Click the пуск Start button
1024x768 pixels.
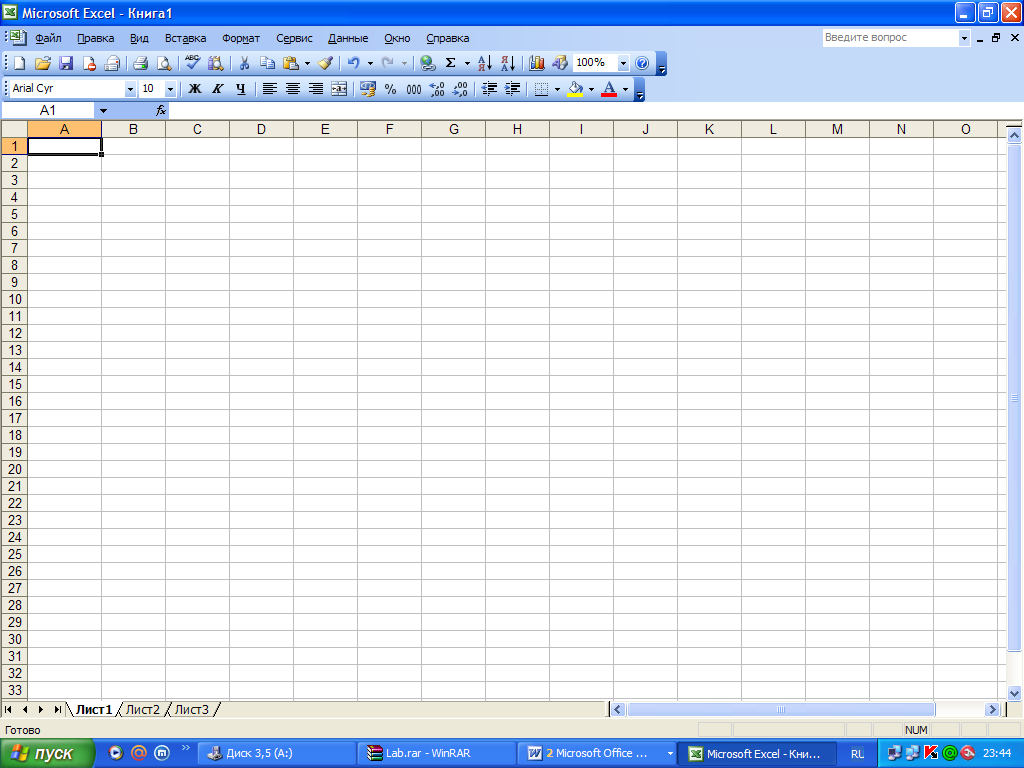(x=47, y=754)
